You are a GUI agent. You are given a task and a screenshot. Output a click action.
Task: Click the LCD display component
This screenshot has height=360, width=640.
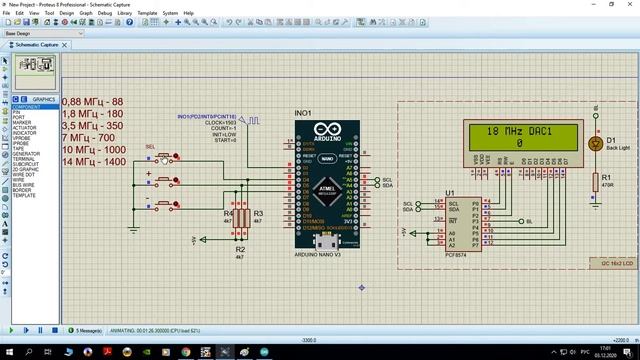(x=523, y=143)
